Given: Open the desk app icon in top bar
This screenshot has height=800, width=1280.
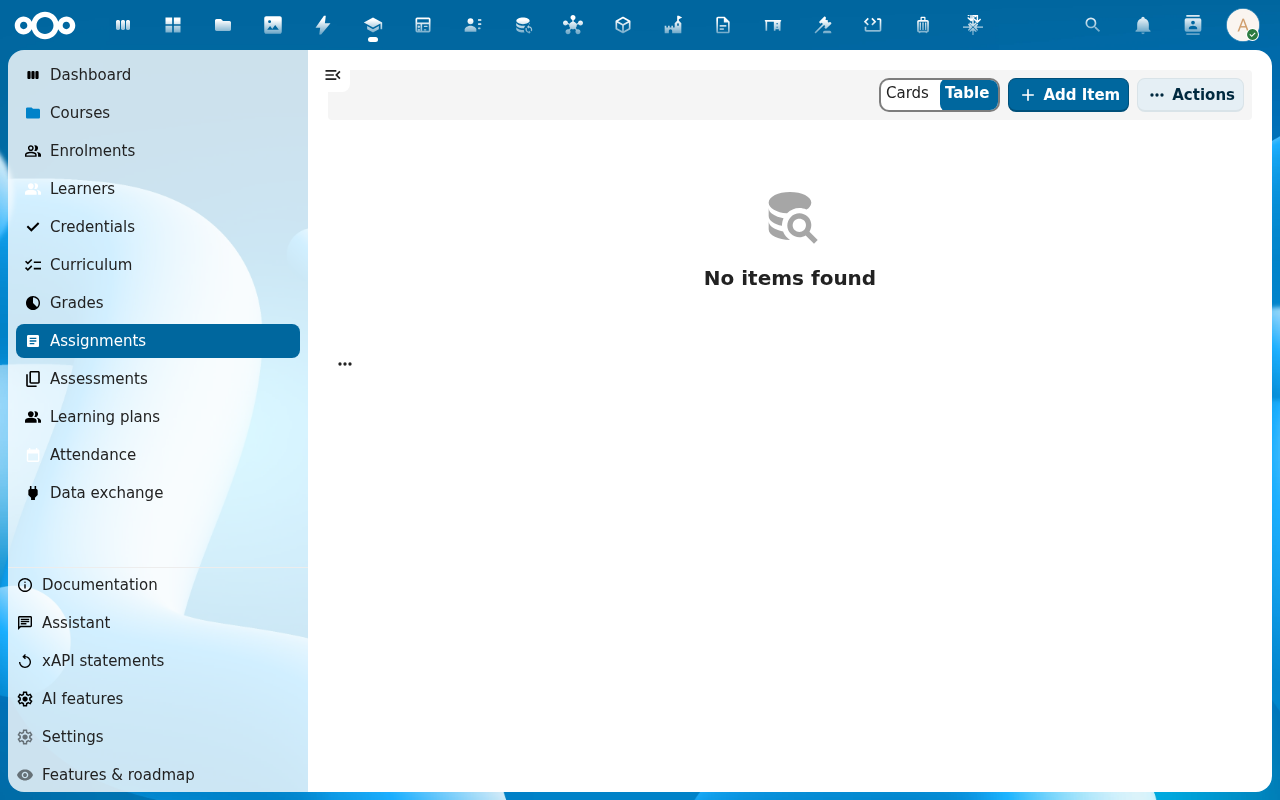Looking at the screenshot, I should [773, 25].
